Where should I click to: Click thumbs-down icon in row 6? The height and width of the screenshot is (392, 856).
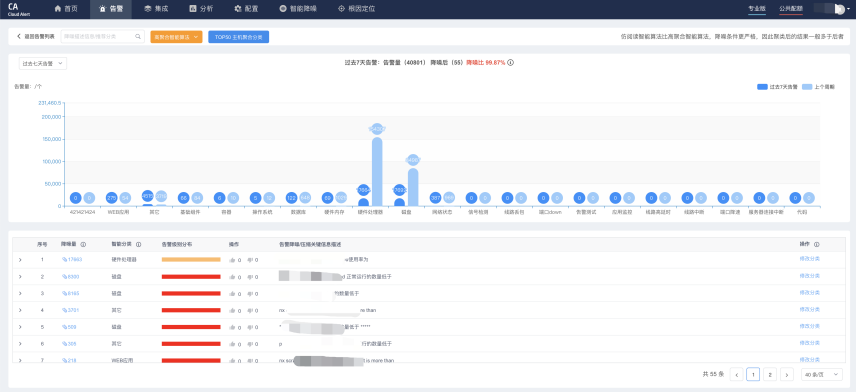pos(250,344)
